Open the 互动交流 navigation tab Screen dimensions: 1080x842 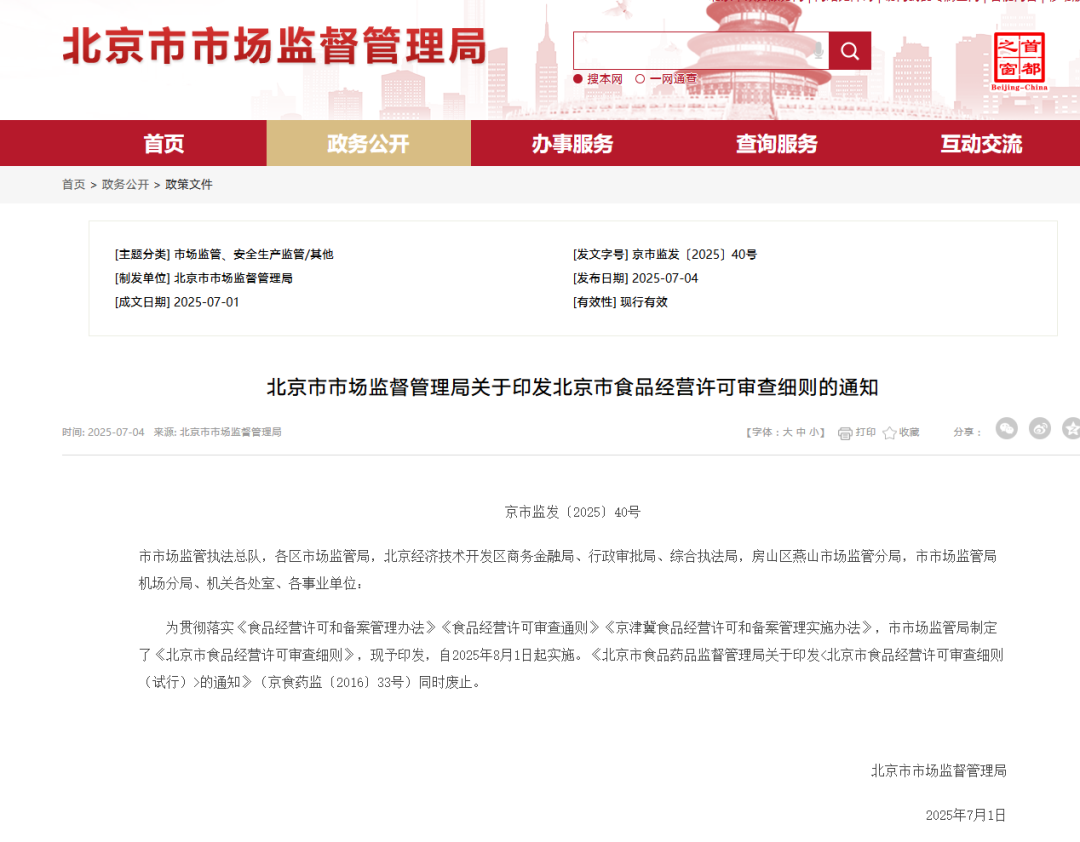pos(981,143)
